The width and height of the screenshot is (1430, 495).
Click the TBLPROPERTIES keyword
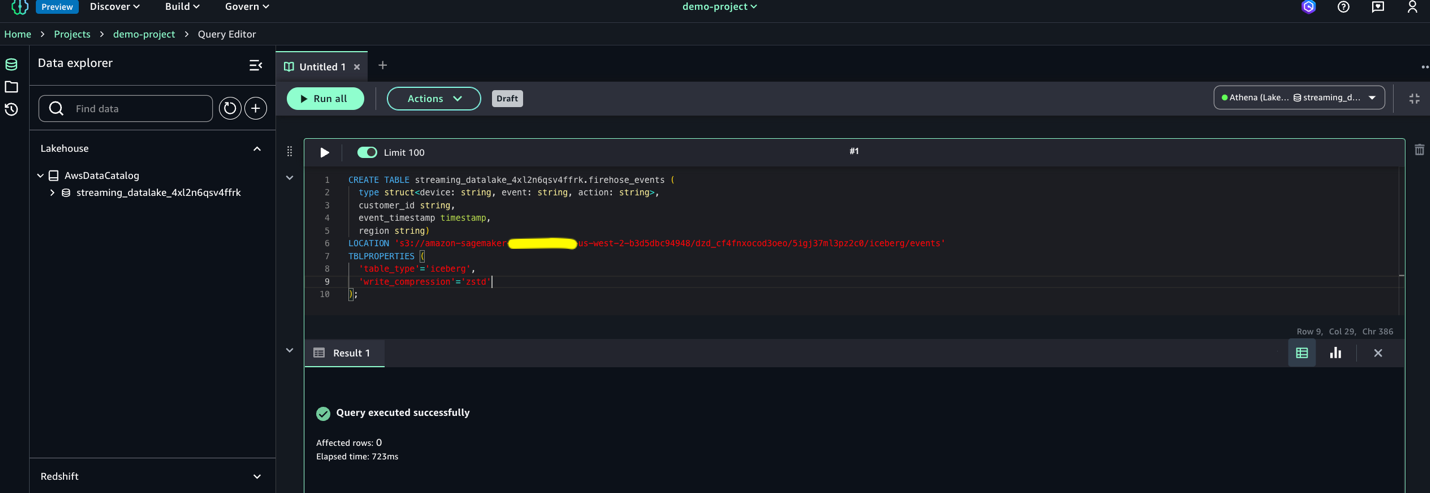(381, 256)
